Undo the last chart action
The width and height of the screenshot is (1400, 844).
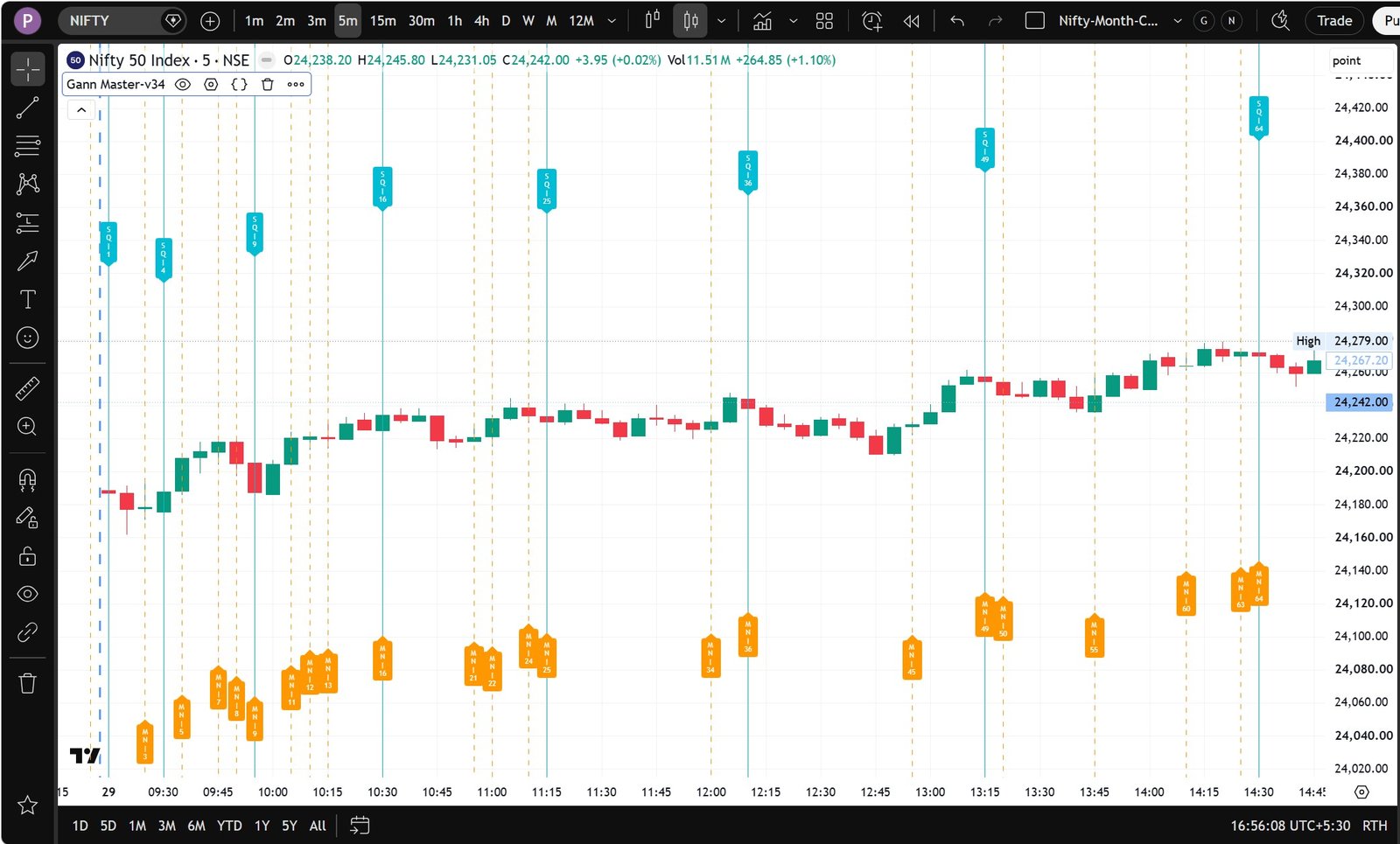957,20
